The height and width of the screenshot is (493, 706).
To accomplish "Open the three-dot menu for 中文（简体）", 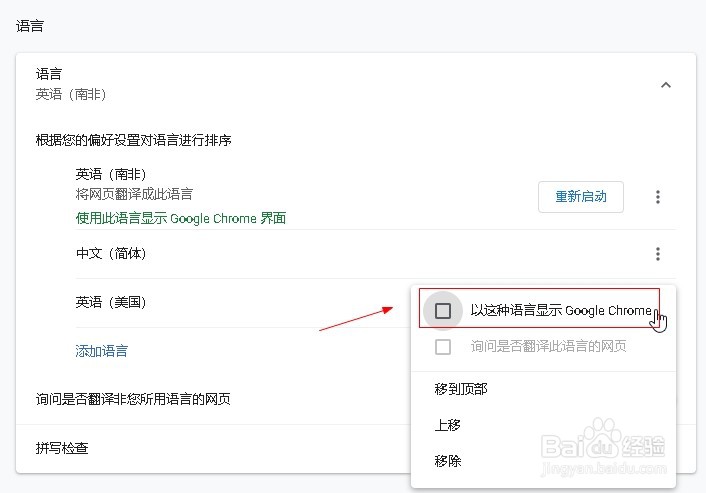I will coord(657,254).
